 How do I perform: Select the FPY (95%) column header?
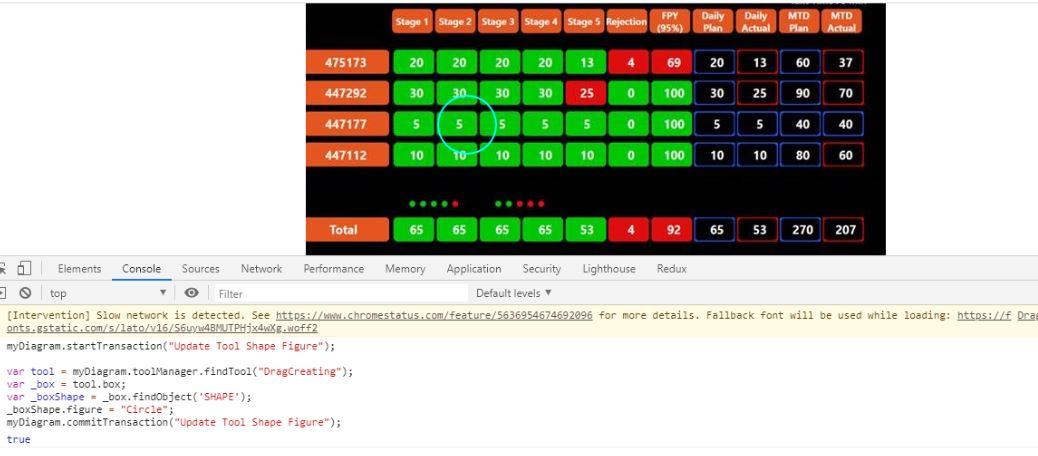670,22
